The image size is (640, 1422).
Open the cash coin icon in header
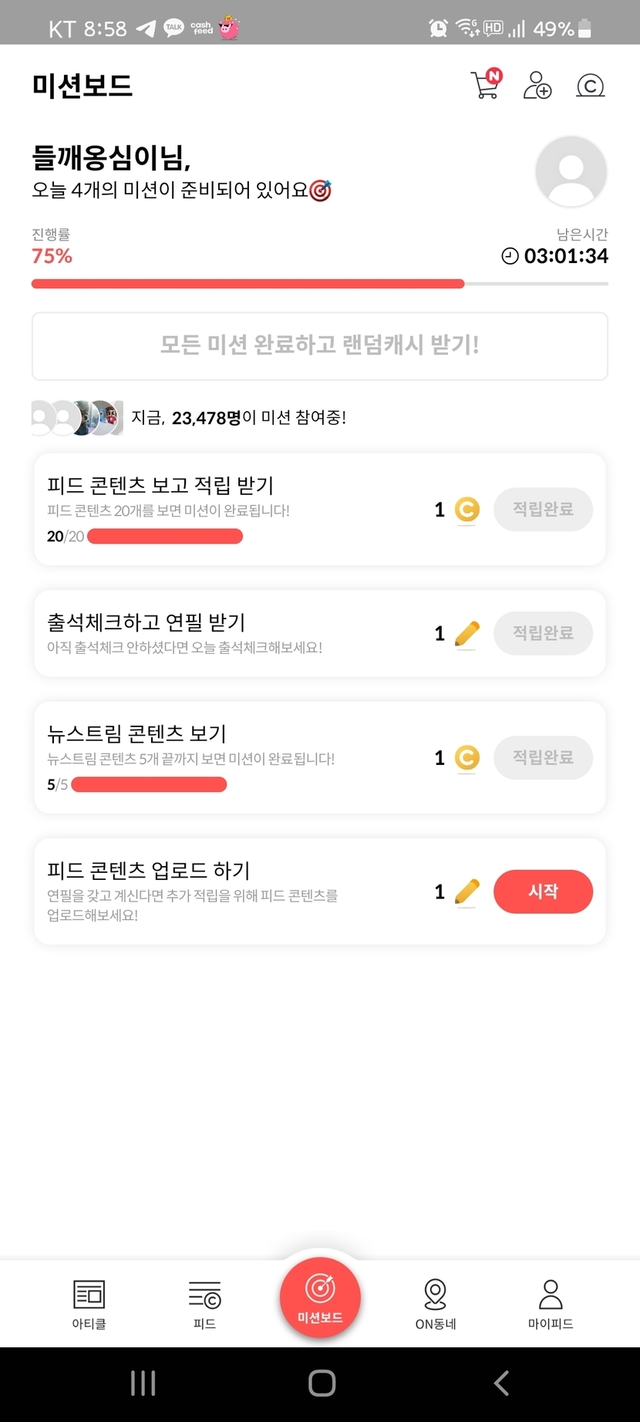(x=591, y=86)
